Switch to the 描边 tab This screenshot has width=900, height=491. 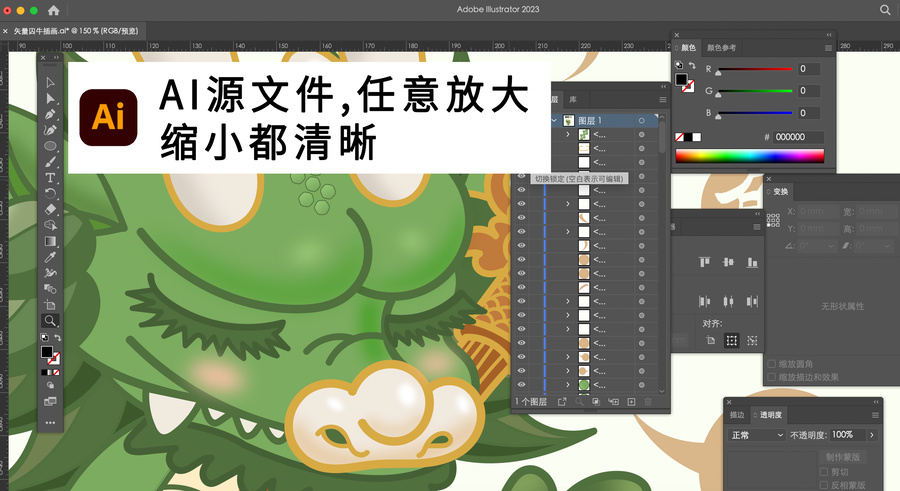(736, 415)
